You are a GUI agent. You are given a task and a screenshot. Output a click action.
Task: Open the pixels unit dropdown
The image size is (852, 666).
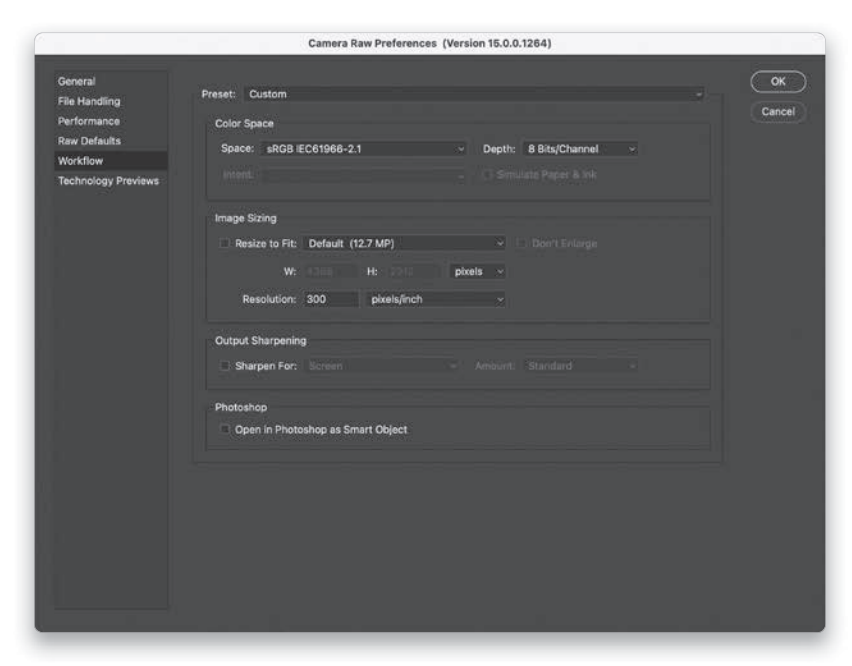pyautogui.click(x=478, y=271)
